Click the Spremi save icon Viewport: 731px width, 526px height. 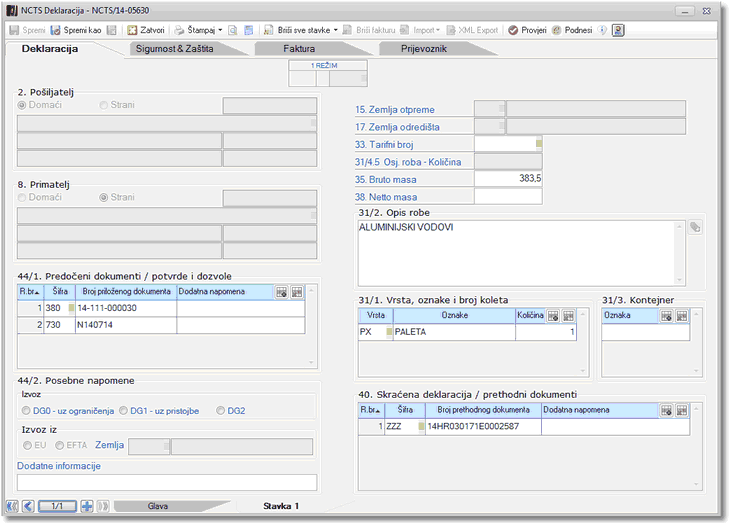pyautogui.click(x=14, y=30)
